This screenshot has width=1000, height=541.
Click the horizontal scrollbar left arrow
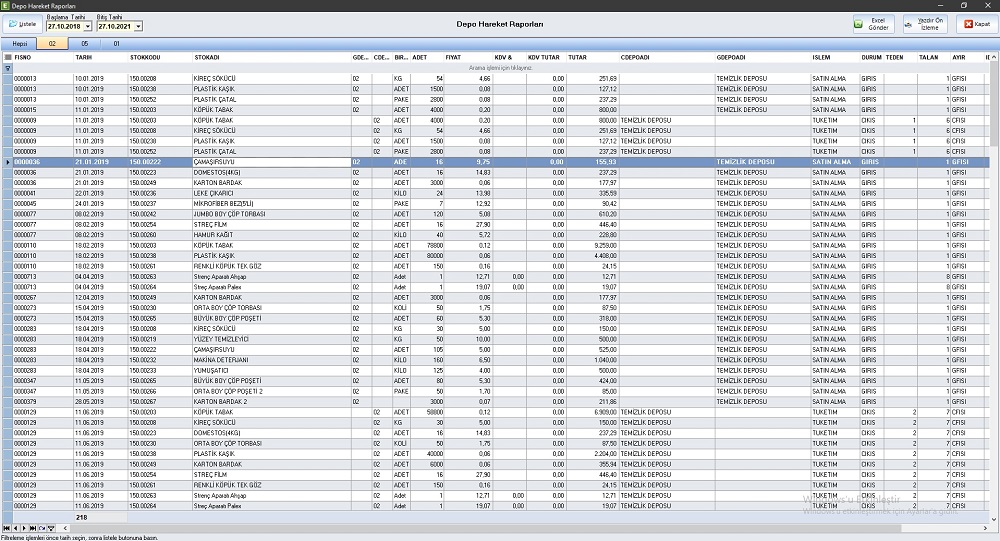click(65, 528)
